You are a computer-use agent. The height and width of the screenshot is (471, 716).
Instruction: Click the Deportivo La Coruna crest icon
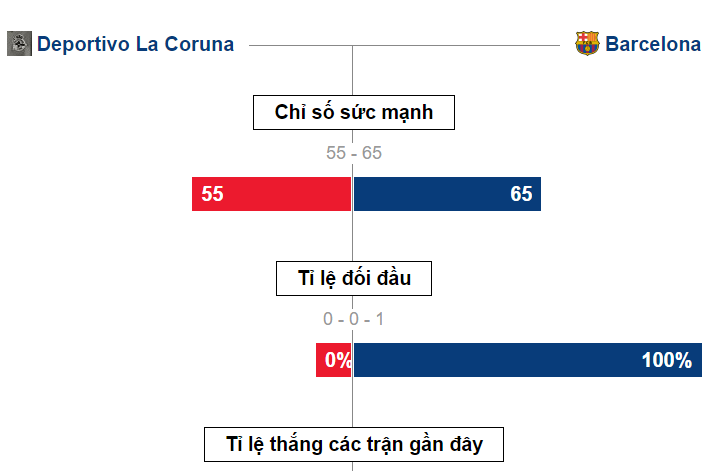pyautogui.click(x=20, y=43)
